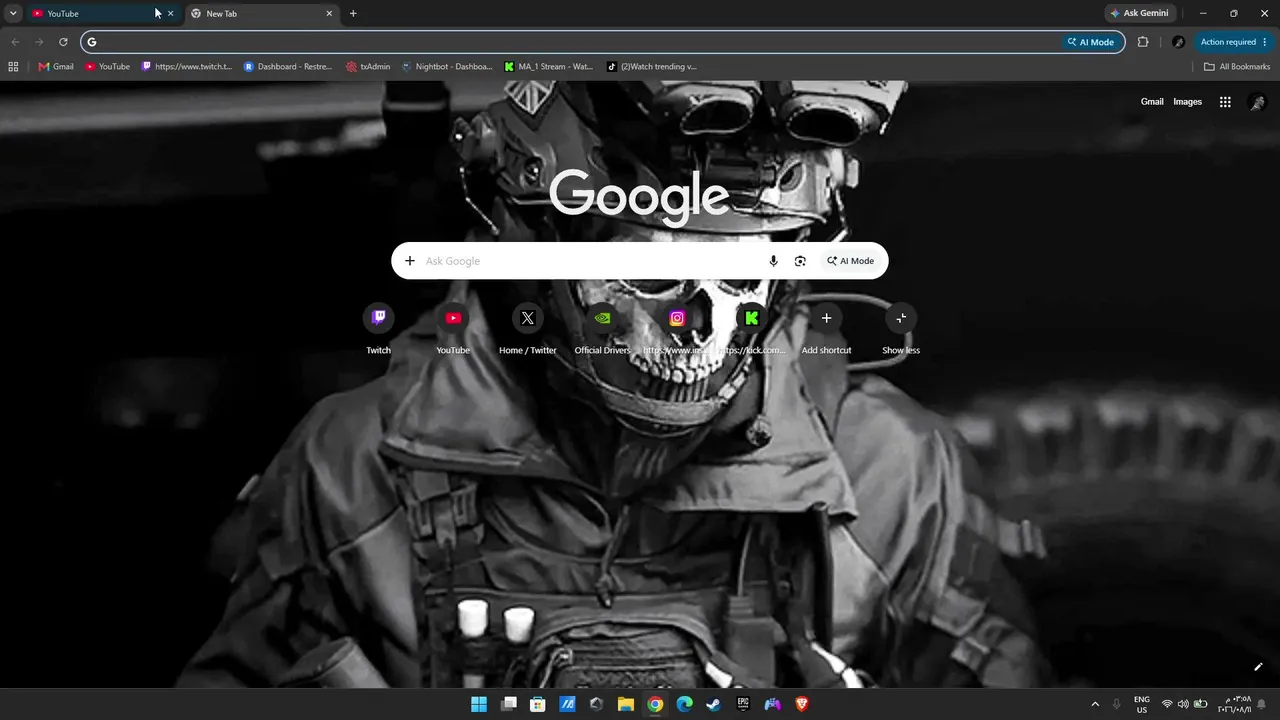Launch Steam from the taskbar
This screenshot has height=720, width=1280.
tap(713, 704)
